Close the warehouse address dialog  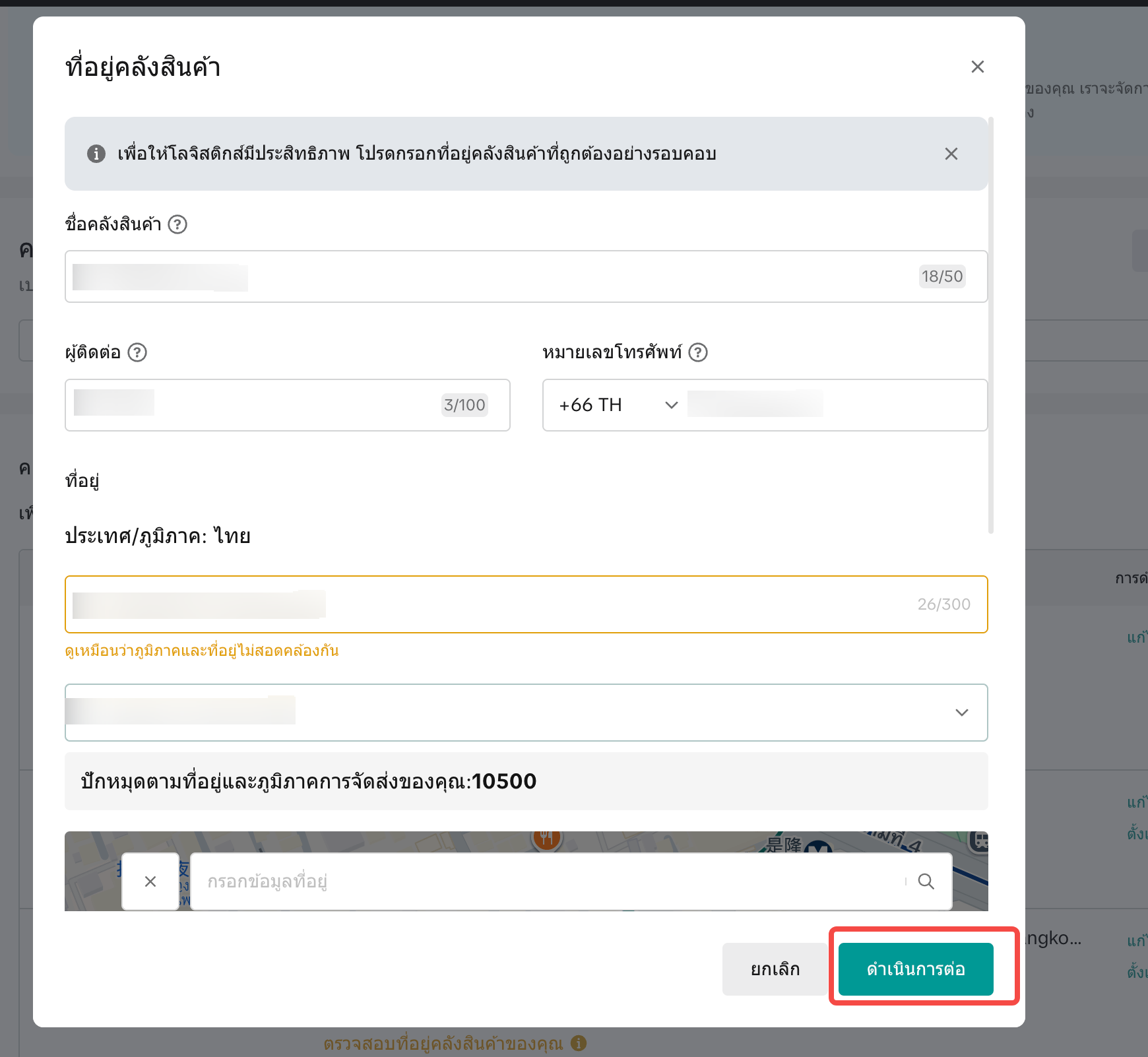tap(977, 67)
